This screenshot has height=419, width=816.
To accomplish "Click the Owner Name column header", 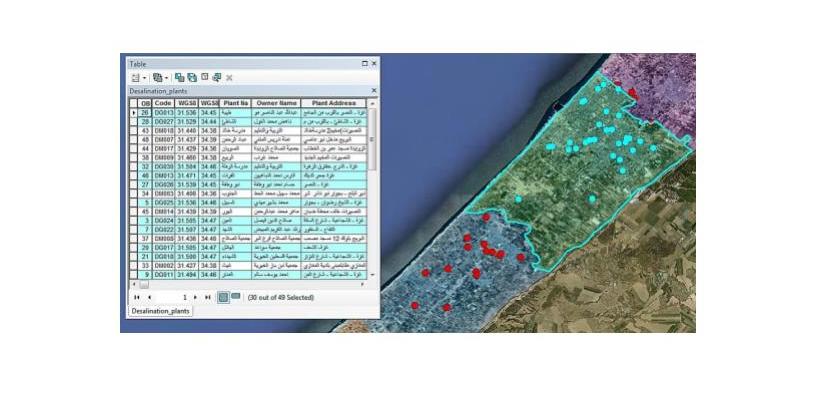I will point(276,102).
